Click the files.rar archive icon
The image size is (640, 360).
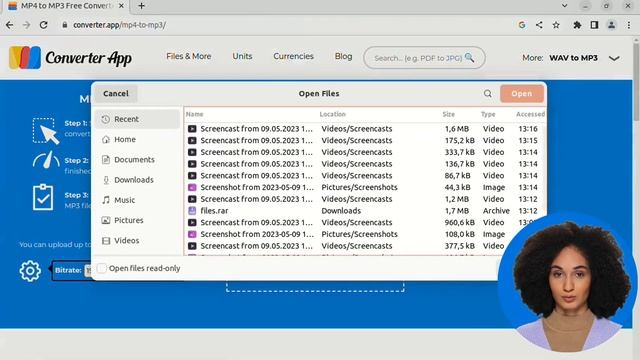[x=192, y=211]
